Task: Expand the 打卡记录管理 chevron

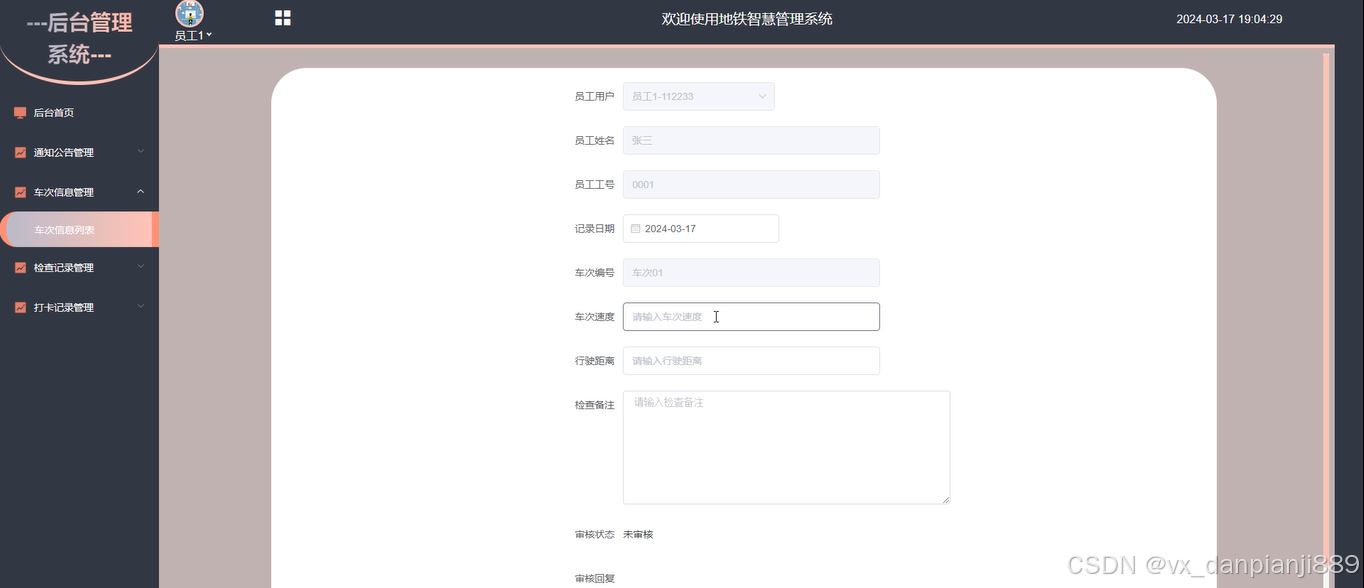Action: (x=140, y=307)
